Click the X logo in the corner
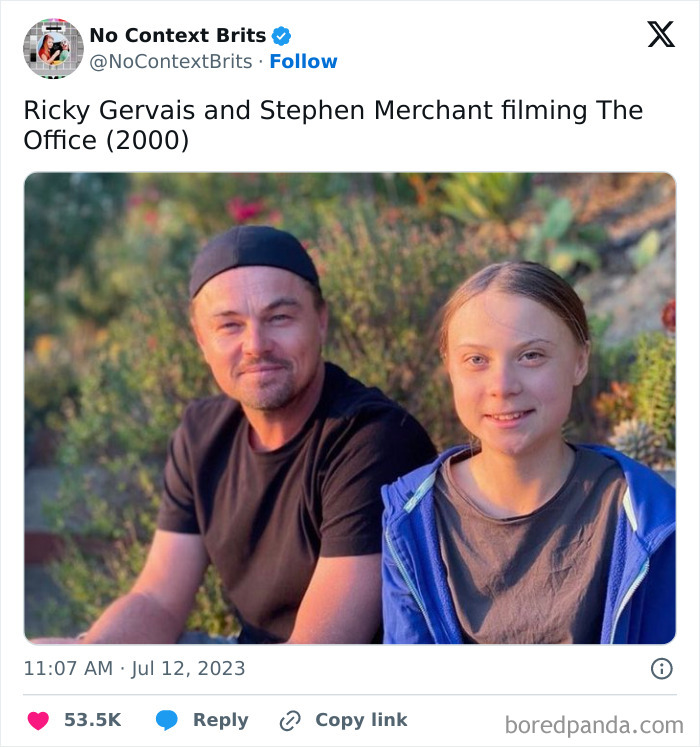 pos(660,35)
